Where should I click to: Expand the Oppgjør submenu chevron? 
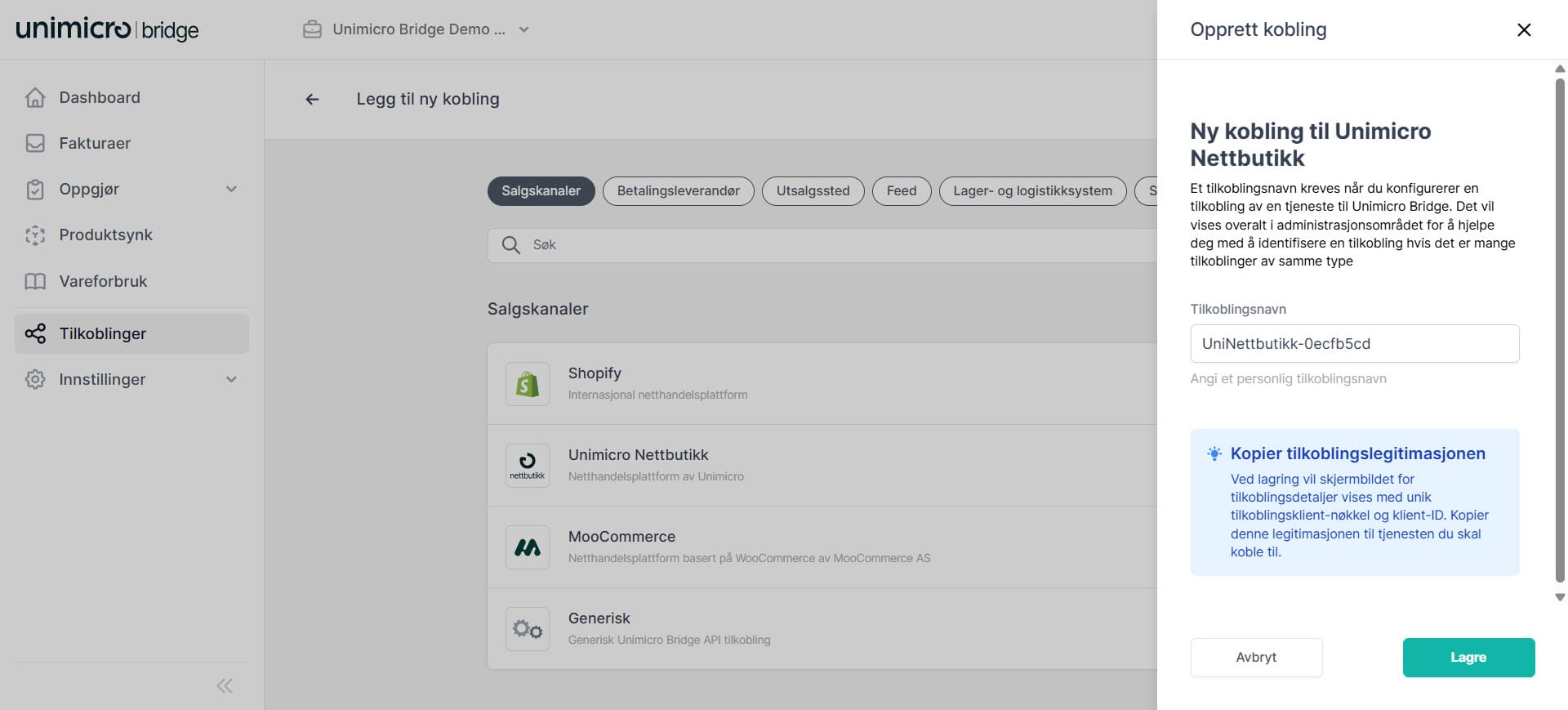coord(231,190)
